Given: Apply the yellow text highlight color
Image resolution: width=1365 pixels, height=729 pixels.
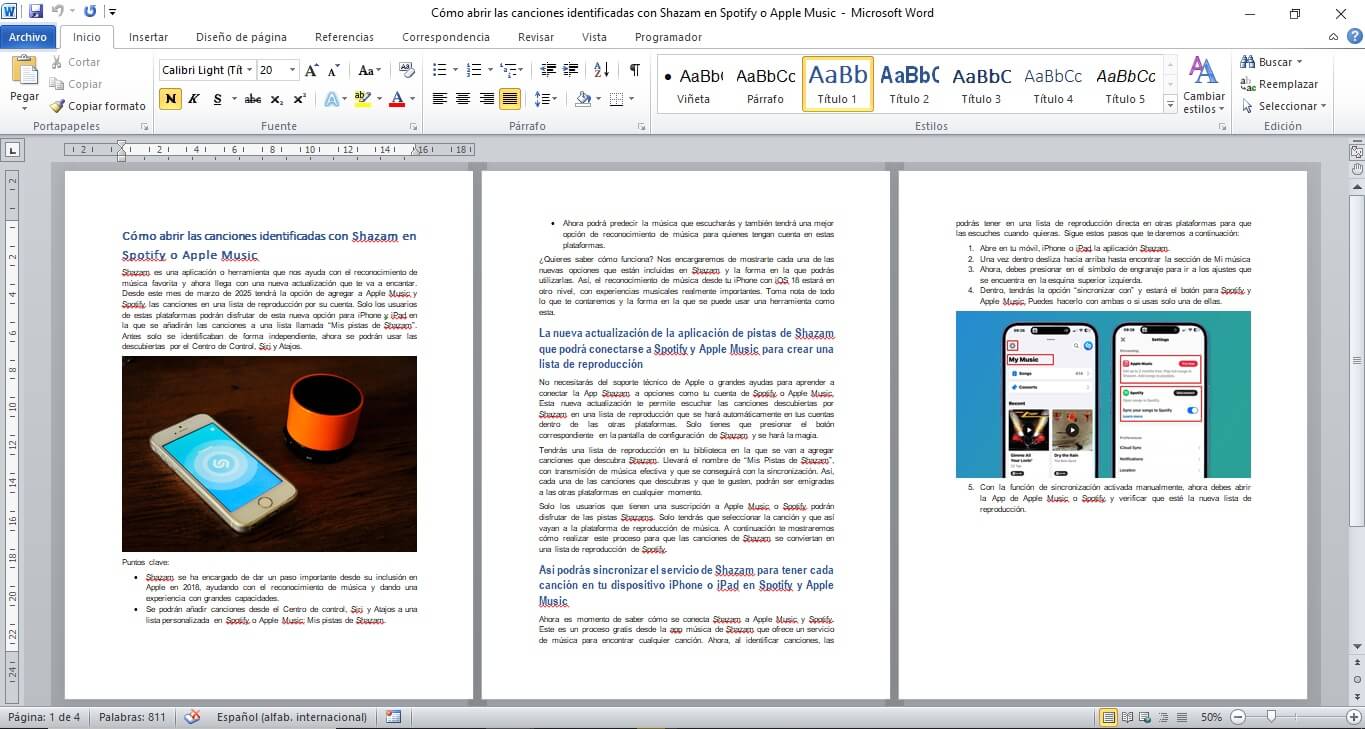Looking at the screenshot, I should 361,99.
